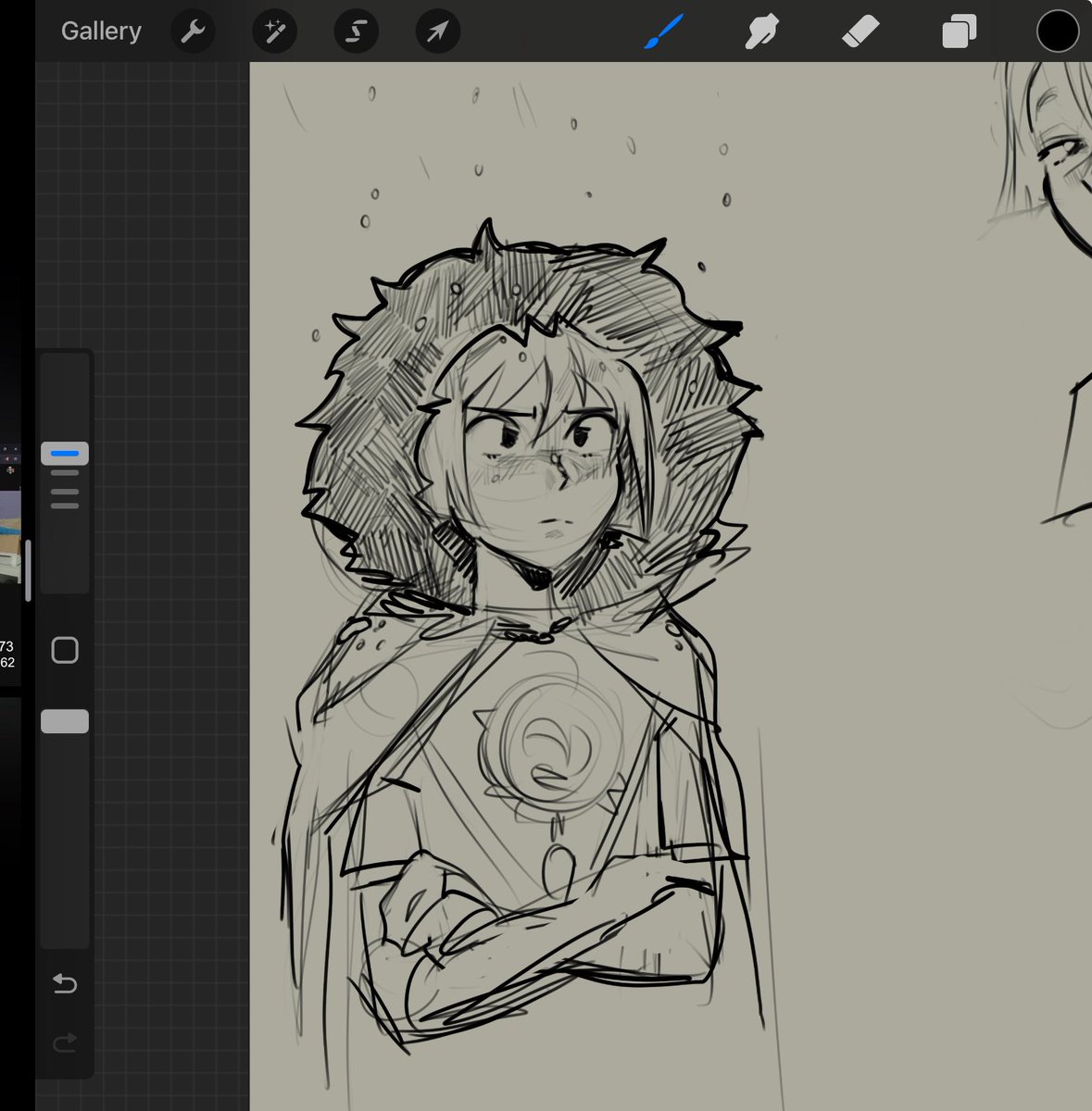The width and height of the screenshot is (1092, 1111).
Task: Tap the square modify button in sidebar
Action: click(65, 650)
